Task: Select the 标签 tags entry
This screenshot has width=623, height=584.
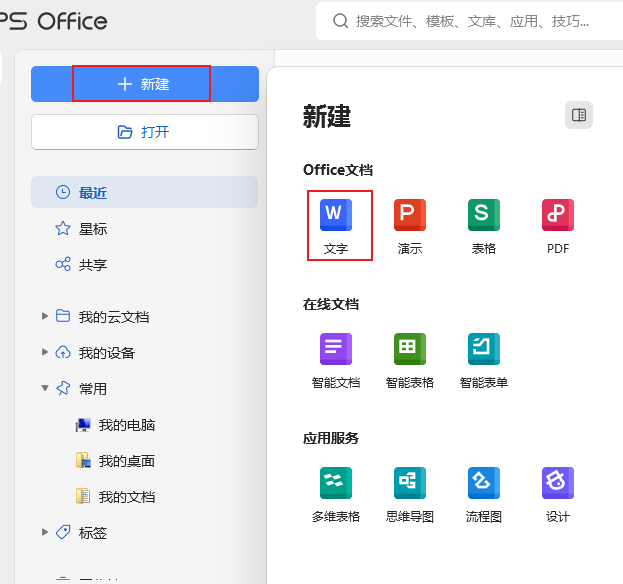Action: pyautogui.click(x=93, y=533)
